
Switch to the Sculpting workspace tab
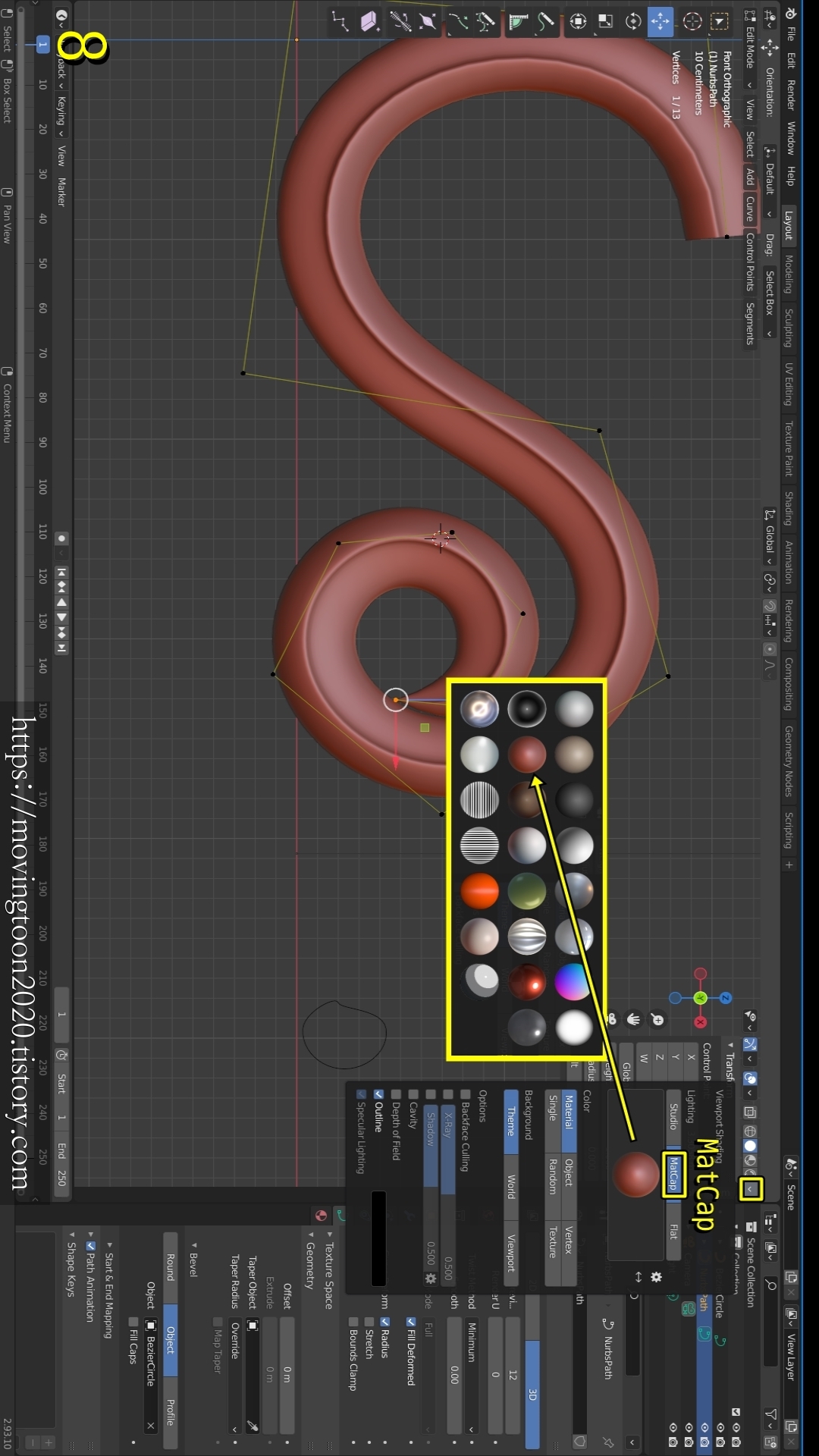tap(789, 328)
